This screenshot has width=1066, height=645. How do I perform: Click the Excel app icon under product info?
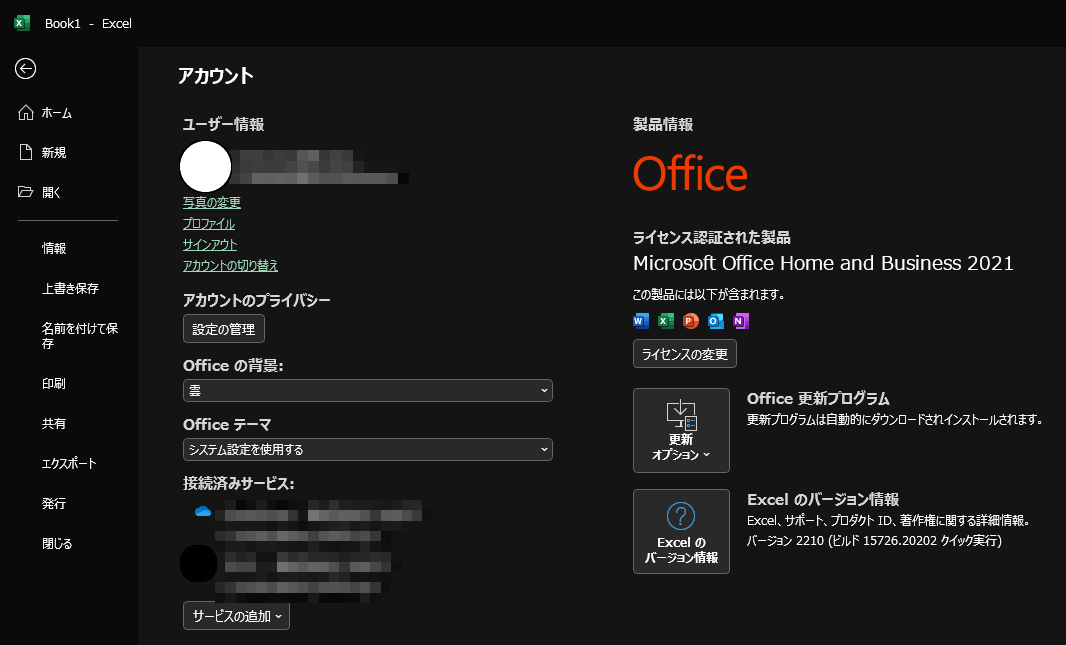click(666, 321)
